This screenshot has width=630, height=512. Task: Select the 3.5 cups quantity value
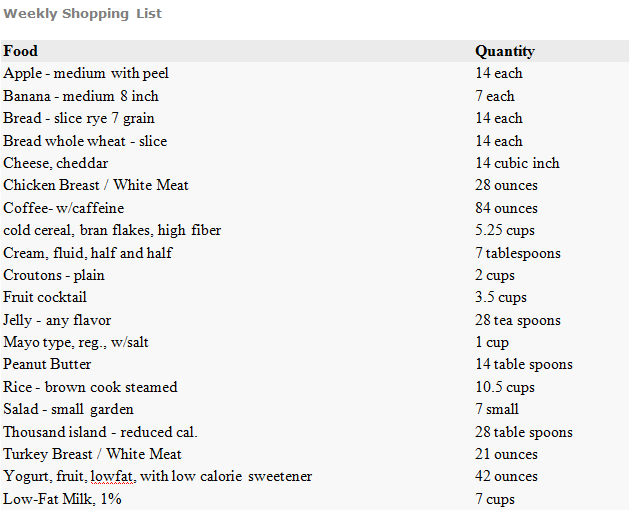pyautogui.click(x=500, y=297)
